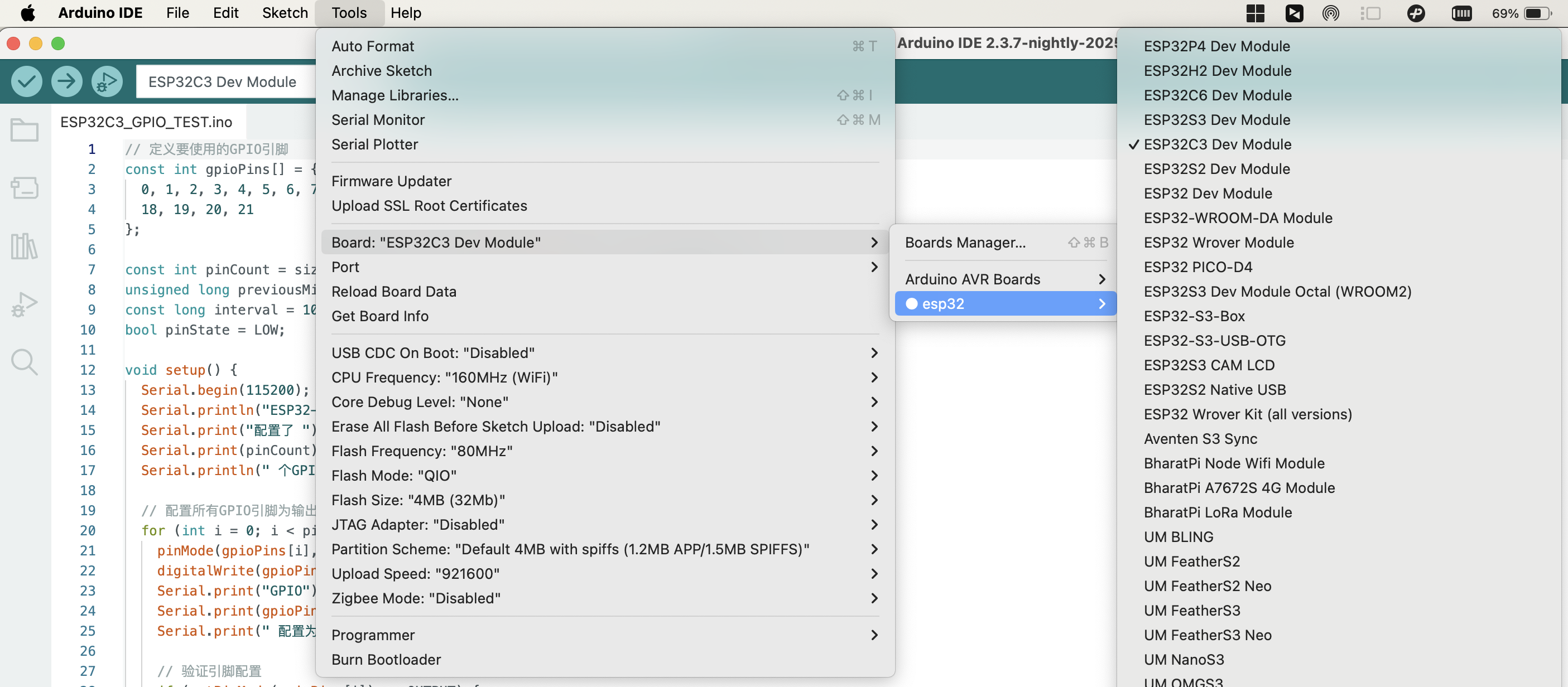Click the Upload arrow button
1568x687 pixels.
[x=66, y=81]
